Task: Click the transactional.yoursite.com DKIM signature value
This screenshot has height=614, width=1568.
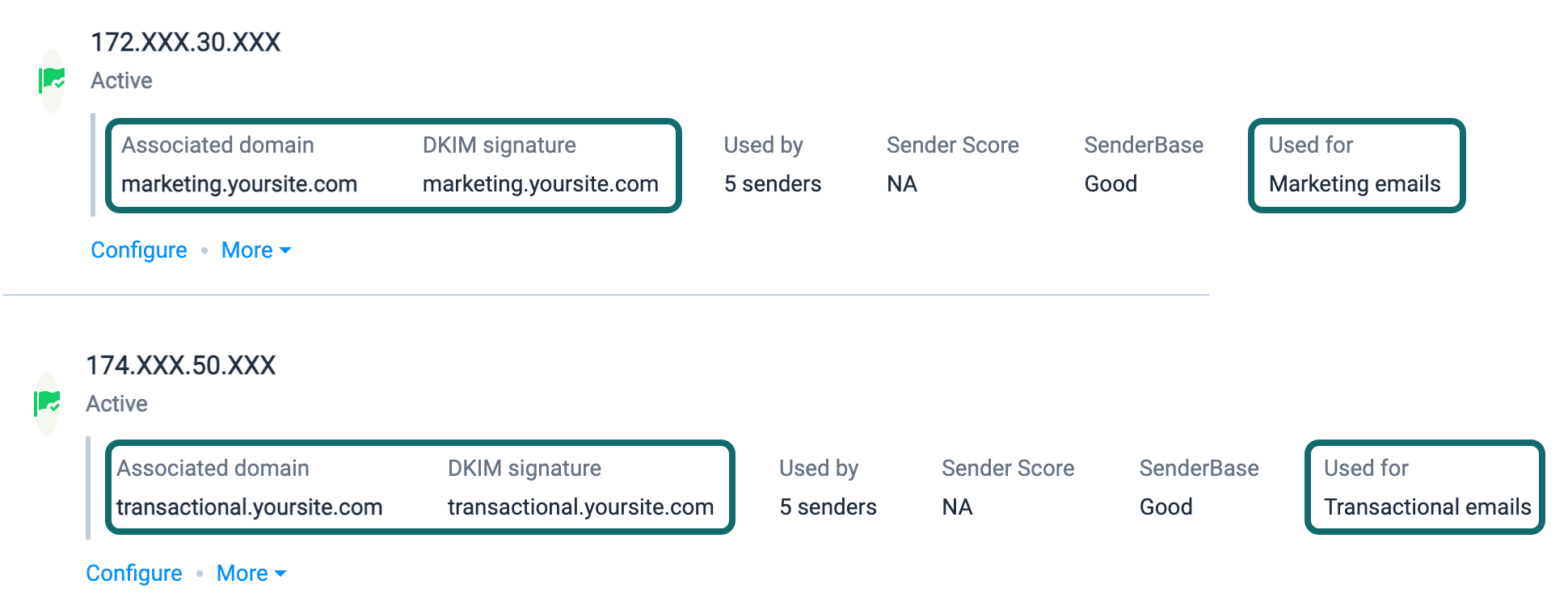Action: (581, 507)
